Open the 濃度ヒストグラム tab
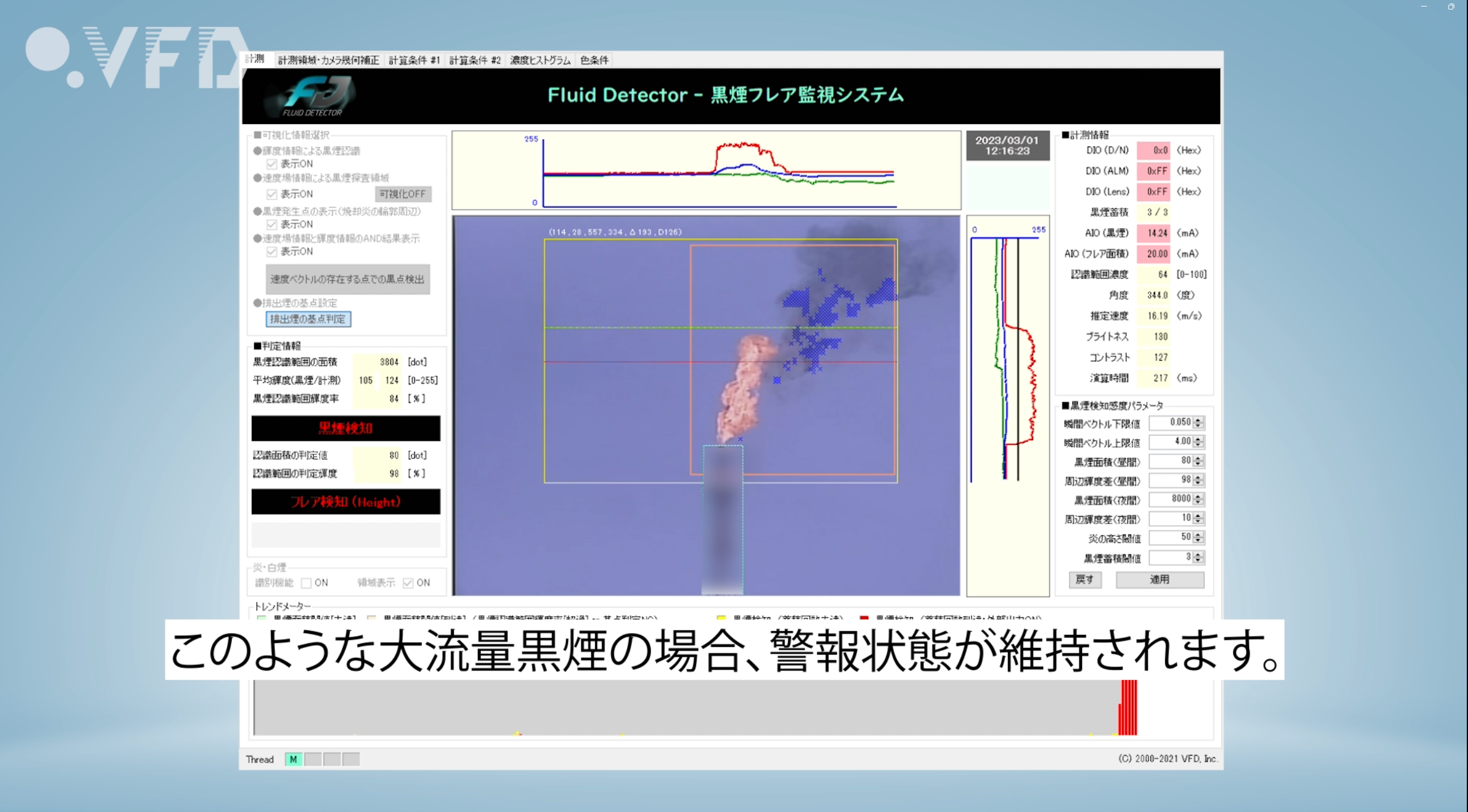Viewport: 1468px width, 812px height. [x=540, y=60]
